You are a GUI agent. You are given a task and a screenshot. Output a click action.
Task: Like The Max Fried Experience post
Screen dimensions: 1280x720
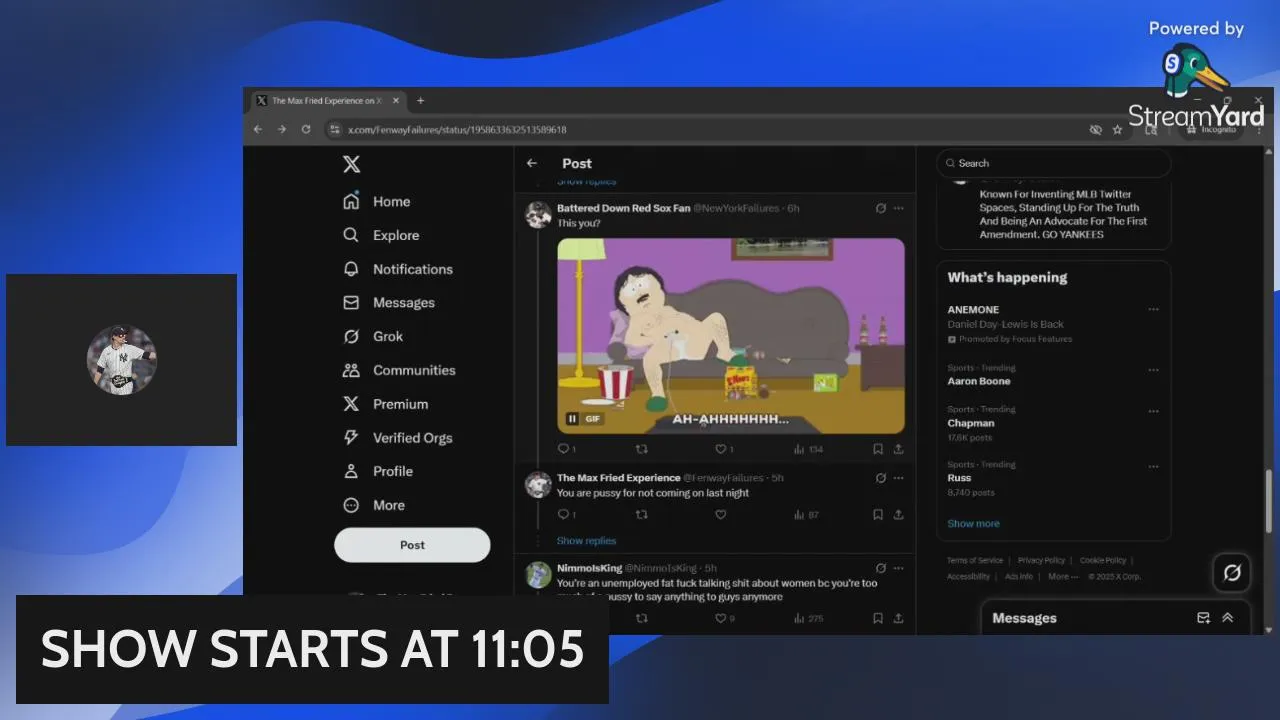720,514
